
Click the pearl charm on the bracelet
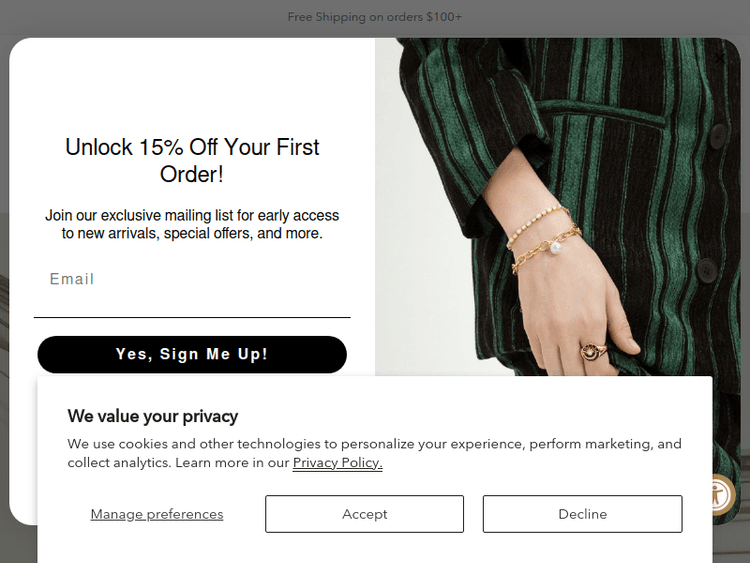pyautogui.click(x=554, y=247)
